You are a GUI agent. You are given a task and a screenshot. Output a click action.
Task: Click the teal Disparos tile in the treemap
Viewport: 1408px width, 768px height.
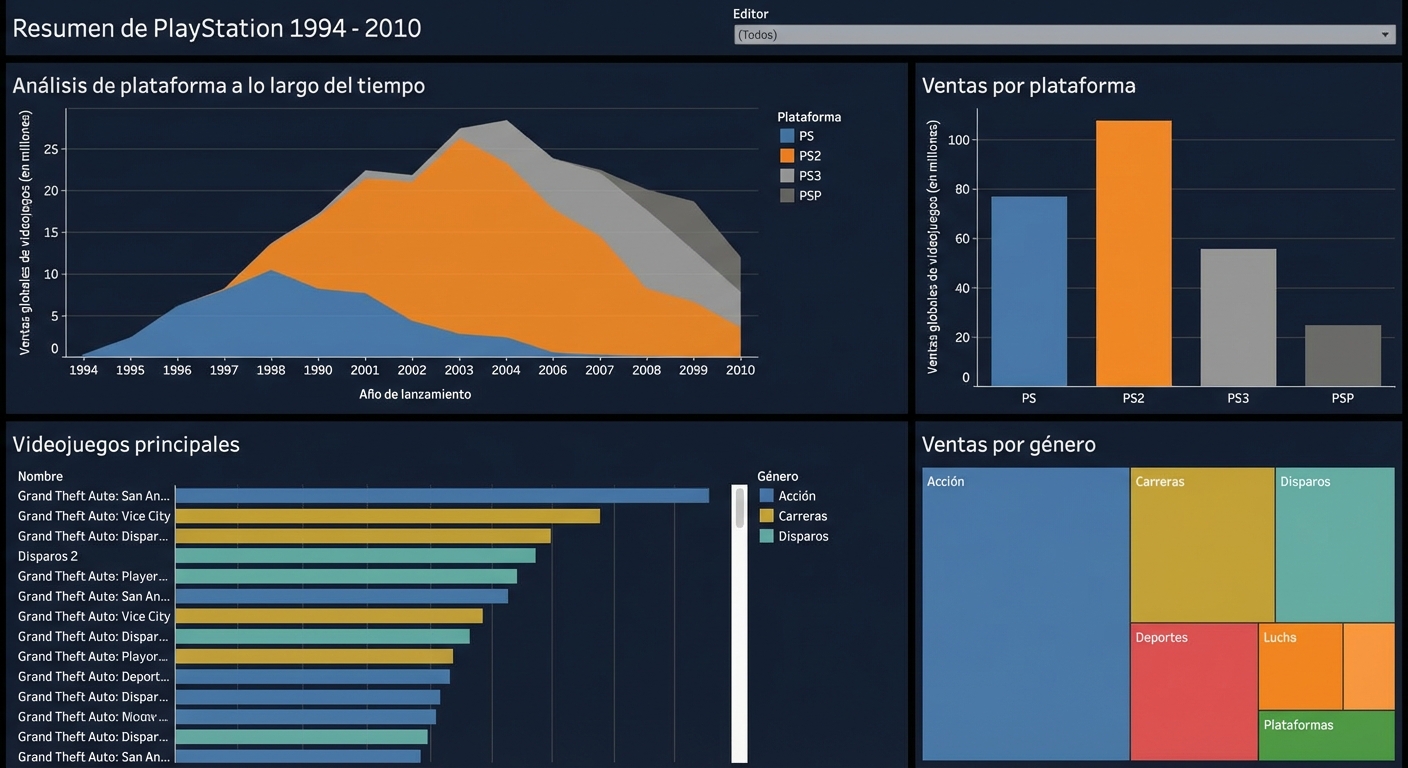[x=1335, y=545]
